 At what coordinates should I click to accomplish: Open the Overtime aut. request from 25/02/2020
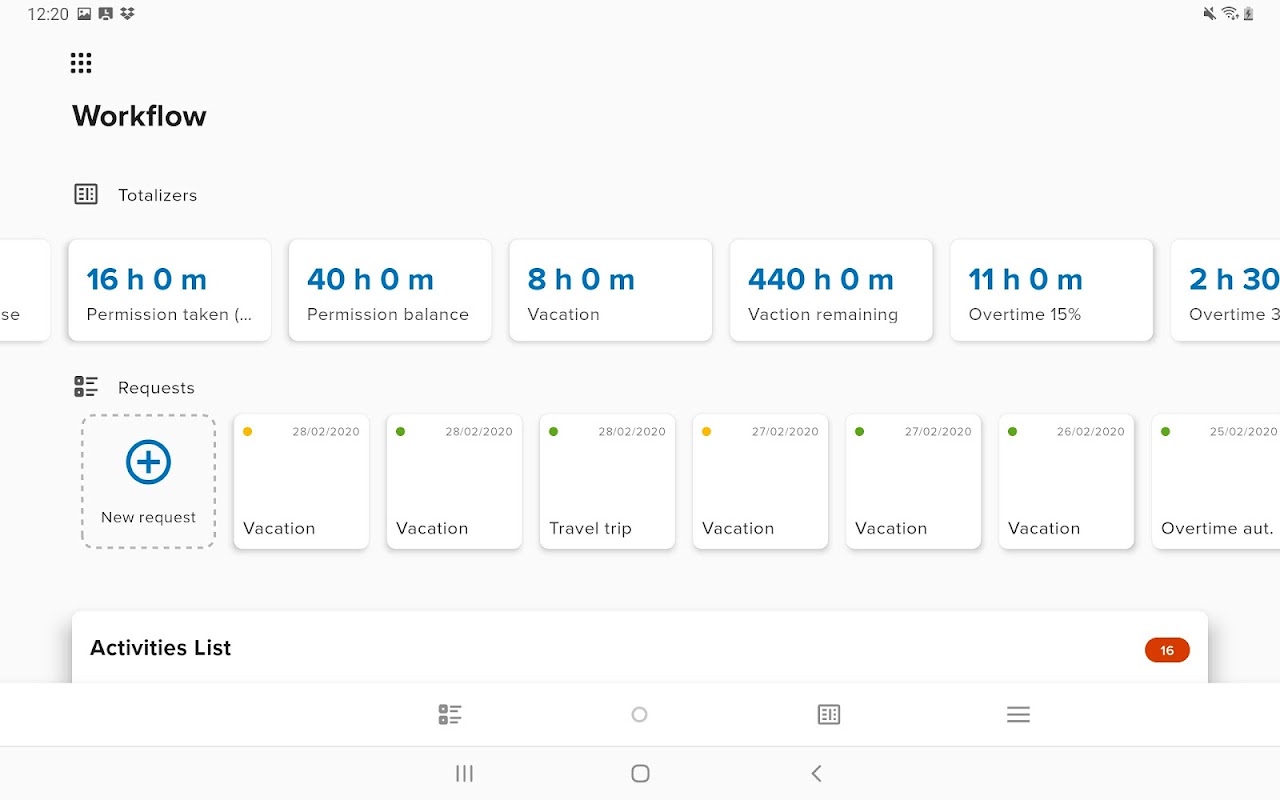(1216, 482)
